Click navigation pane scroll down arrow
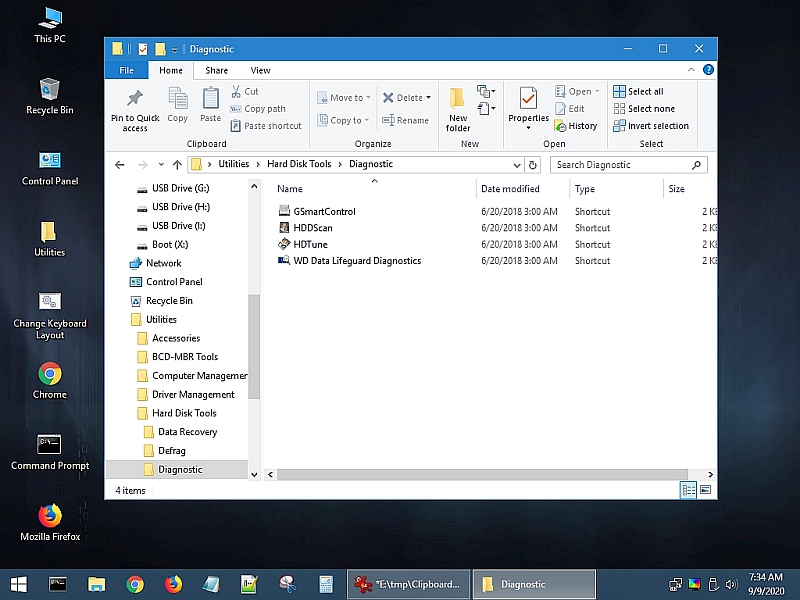The image size is (800, 600). (x=254, y=474)
